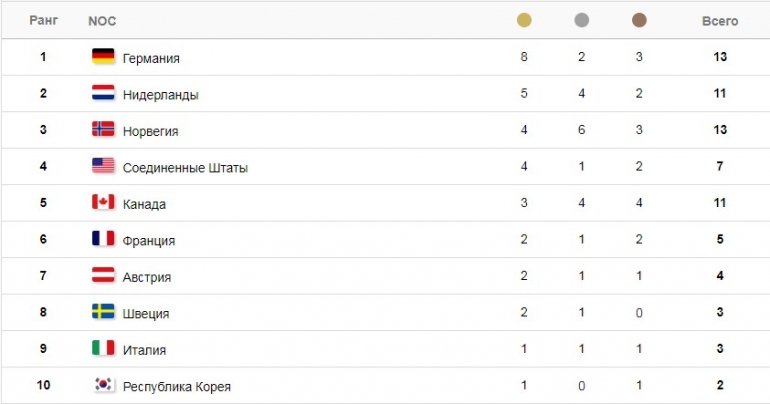
Task: Click the United States flag icon
Action: (x=103, y=166)
